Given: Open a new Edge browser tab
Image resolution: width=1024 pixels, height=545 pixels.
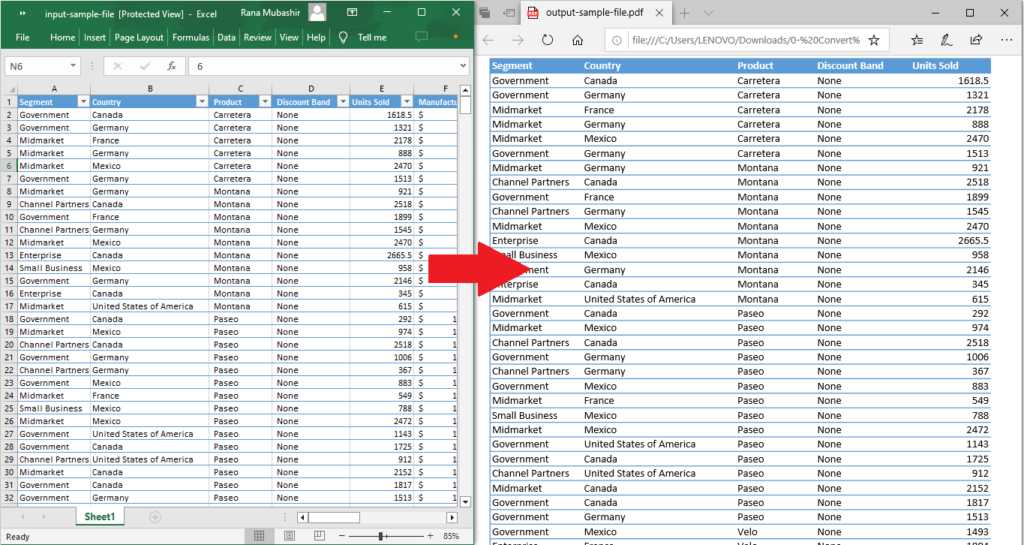Looking at the screenshot, I should [684, 13].
